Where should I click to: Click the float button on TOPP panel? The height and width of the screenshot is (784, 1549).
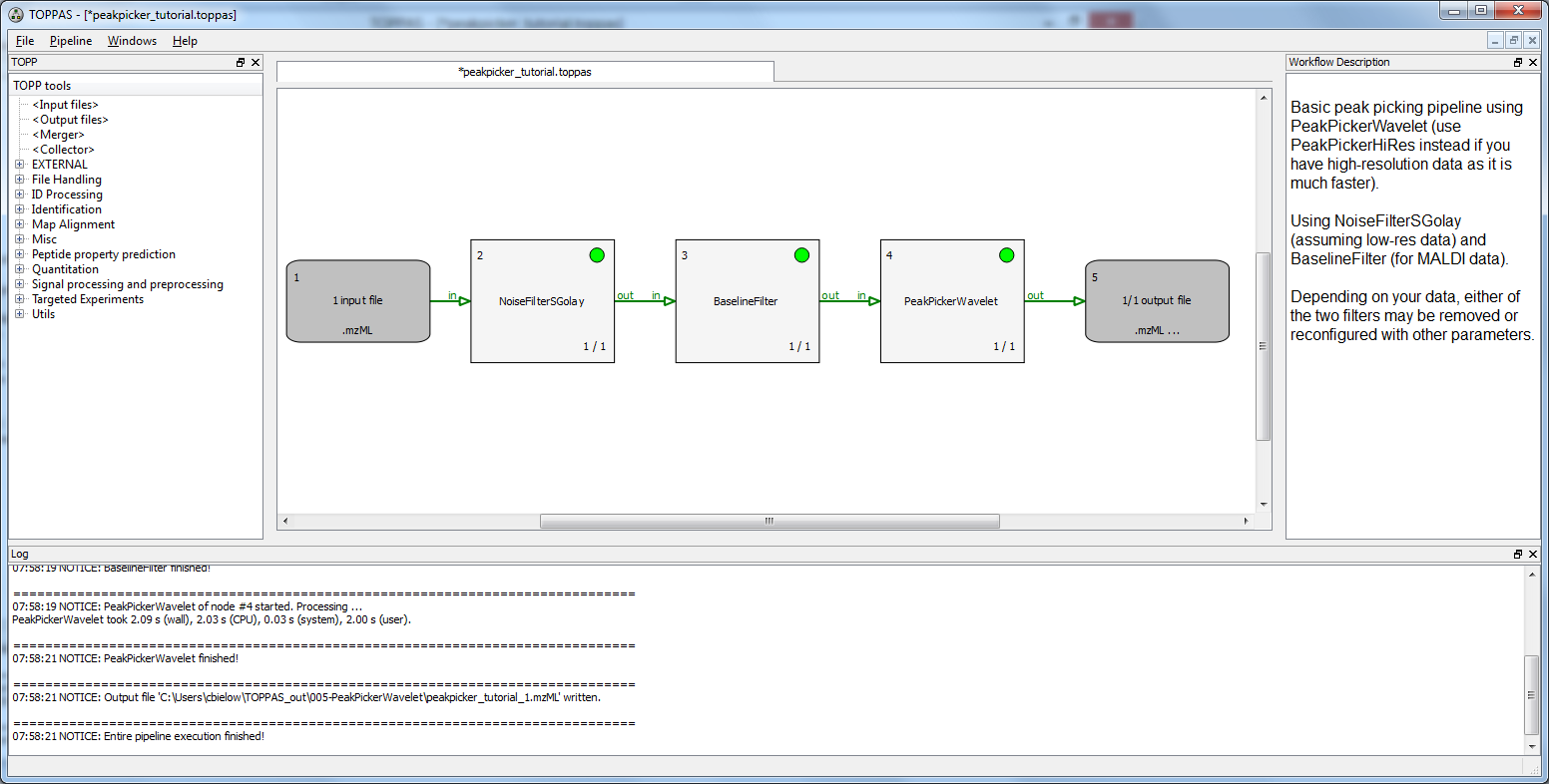pyautogui.click(x=240, y=63)
